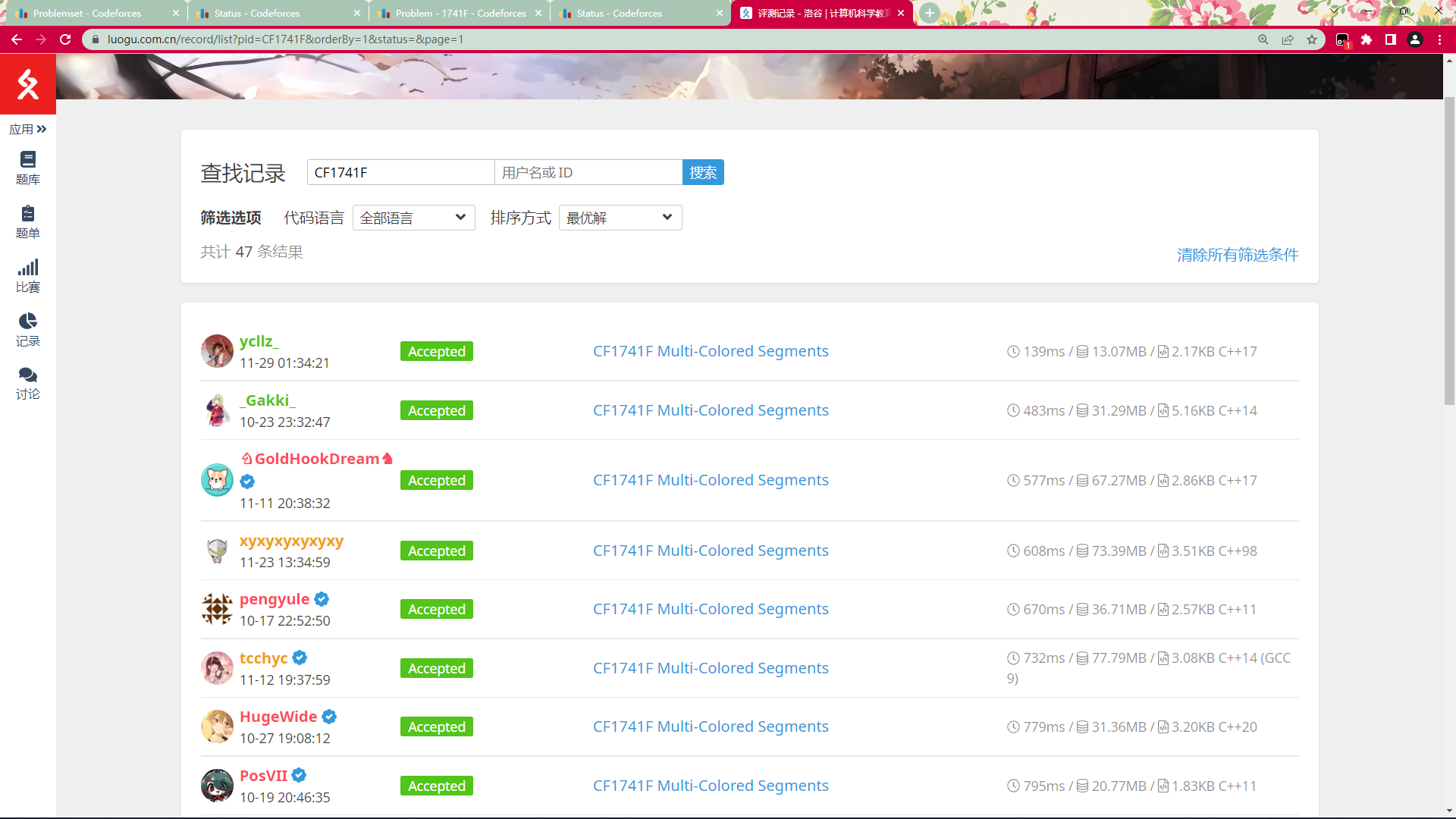Image resolution: width=1456 pixels, height=819 pixels.
Task: Open the 排序方式 sort order dropdown
Action: (x=620, y=218)
